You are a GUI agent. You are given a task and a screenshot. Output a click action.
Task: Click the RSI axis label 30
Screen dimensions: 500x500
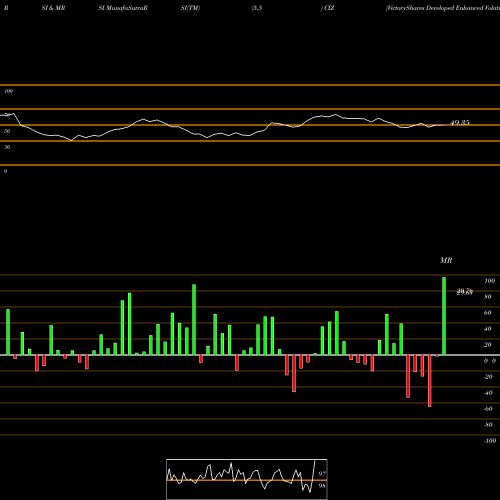[7, 147]
